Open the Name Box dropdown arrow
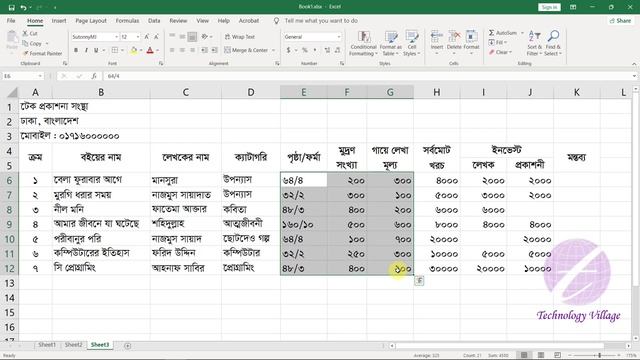The height and width of the screenshot is (360, 640). tap(40, 76)
